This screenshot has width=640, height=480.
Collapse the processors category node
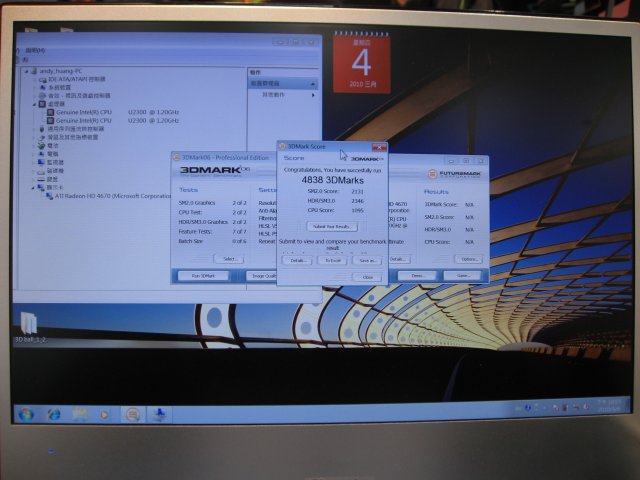[x=34, y=104]
